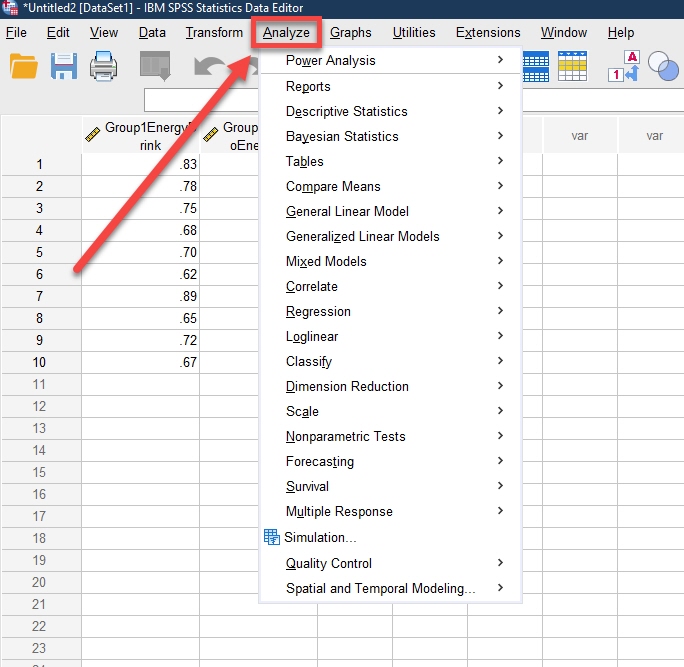Select row header number 10

point(41,362)
